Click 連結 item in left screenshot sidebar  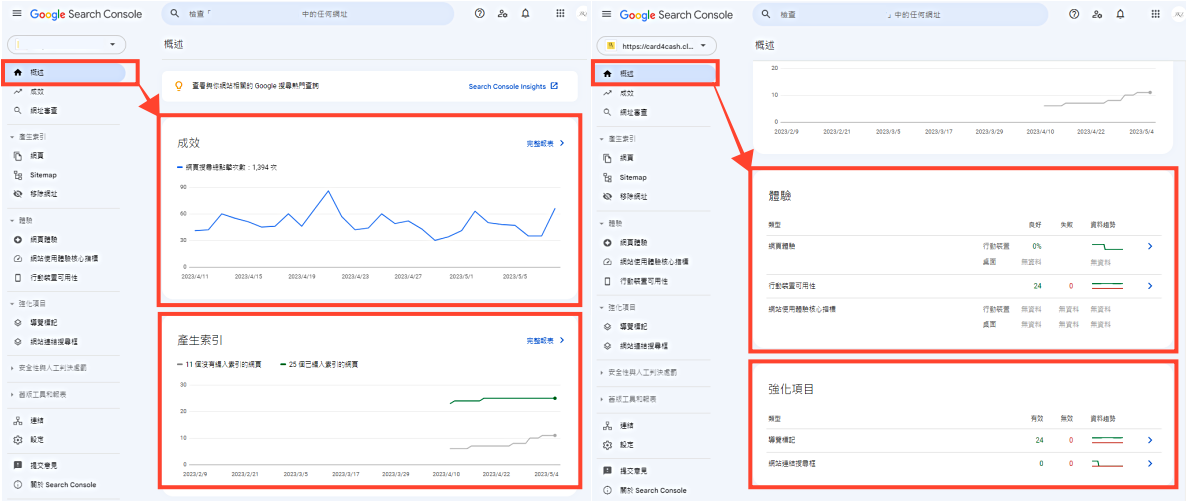[x=37, y=421]
